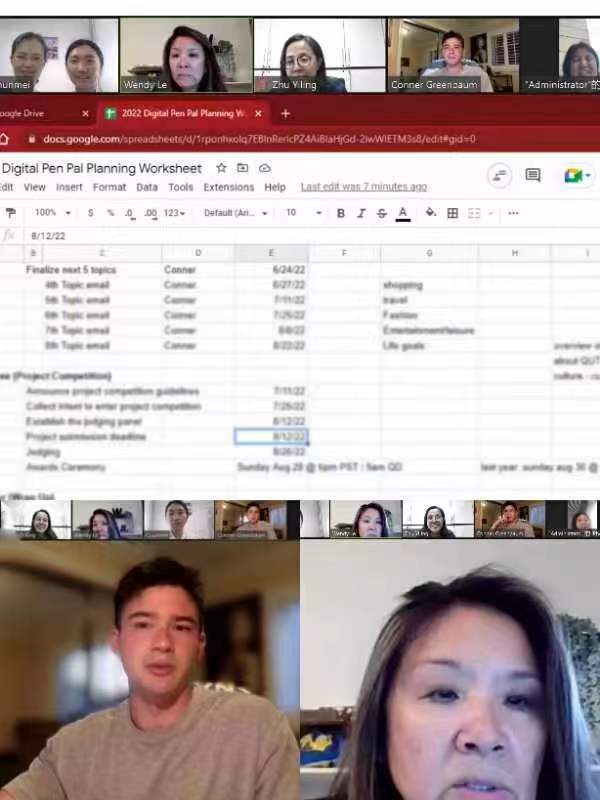The width and height of the screenshot is (600, 800).
Task: Toggle italic formatting
Action: coord(361,213)
